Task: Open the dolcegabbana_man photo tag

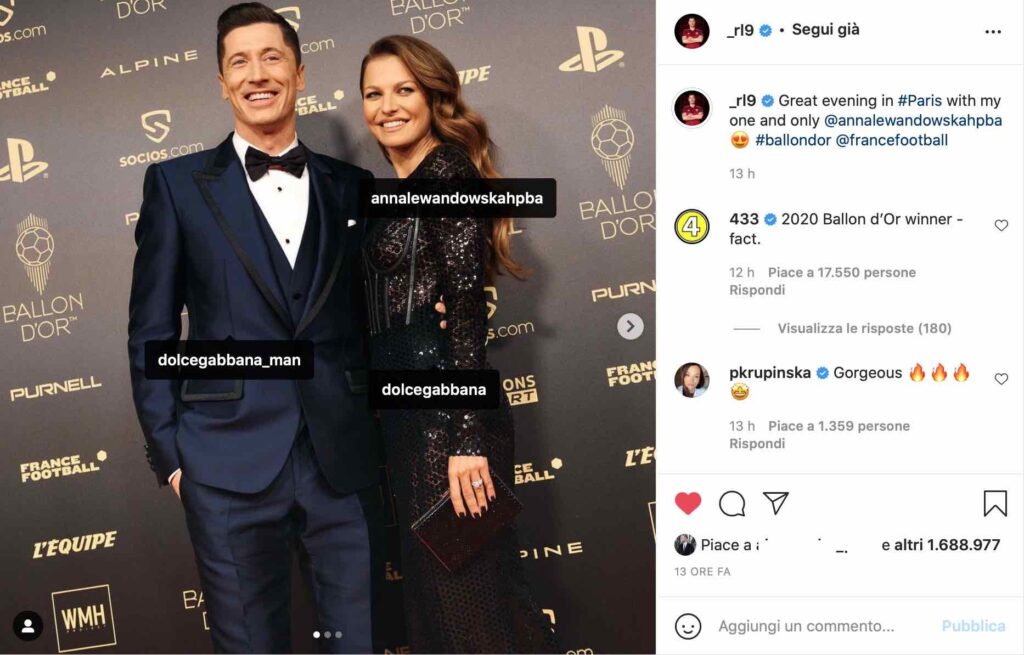Action: tap(229, 360)
